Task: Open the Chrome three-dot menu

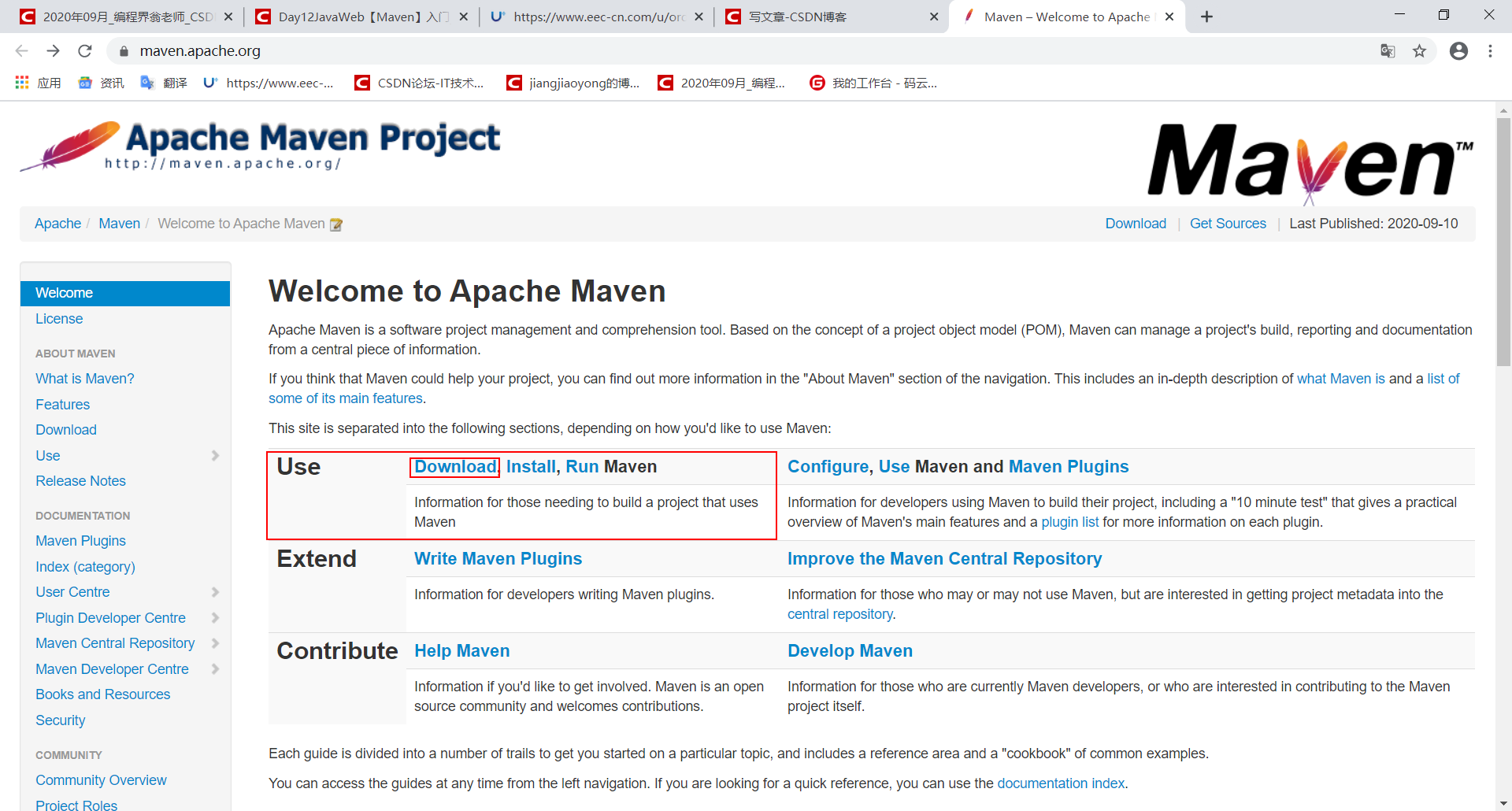Action: [x=1490, y=51]
